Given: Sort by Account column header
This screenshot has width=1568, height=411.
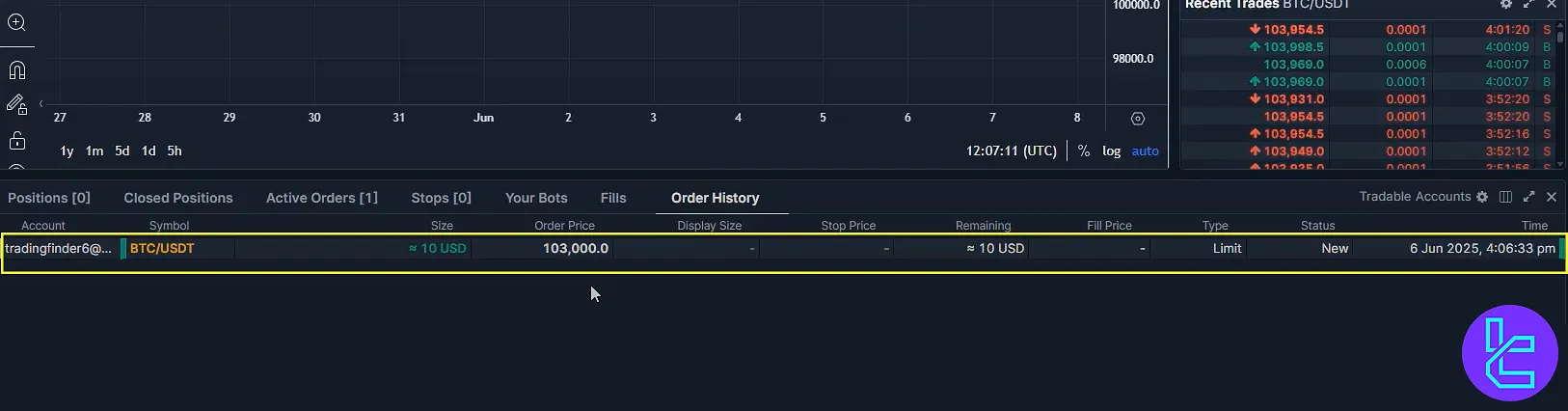Looking at the screenshot, I should (x=43, y=226).
